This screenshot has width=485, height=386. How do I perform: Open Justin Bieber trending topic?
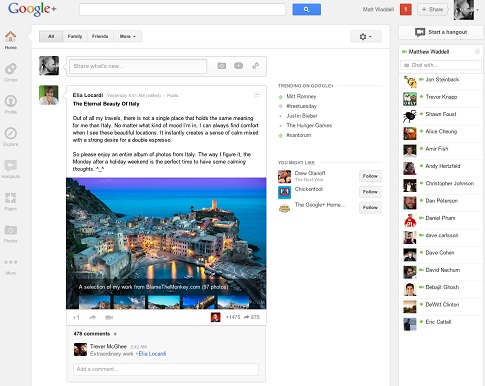[x=302, y=116]
